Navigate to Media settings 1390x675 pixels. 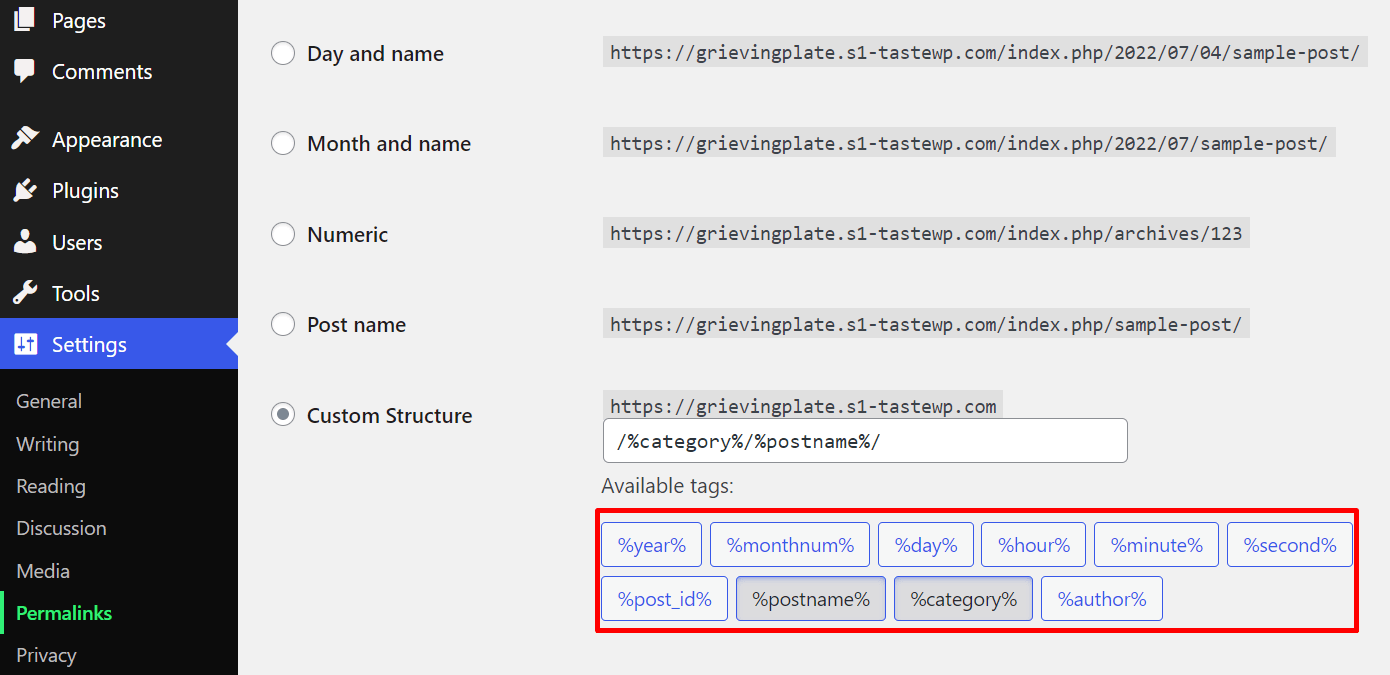(x=43, y=571)
